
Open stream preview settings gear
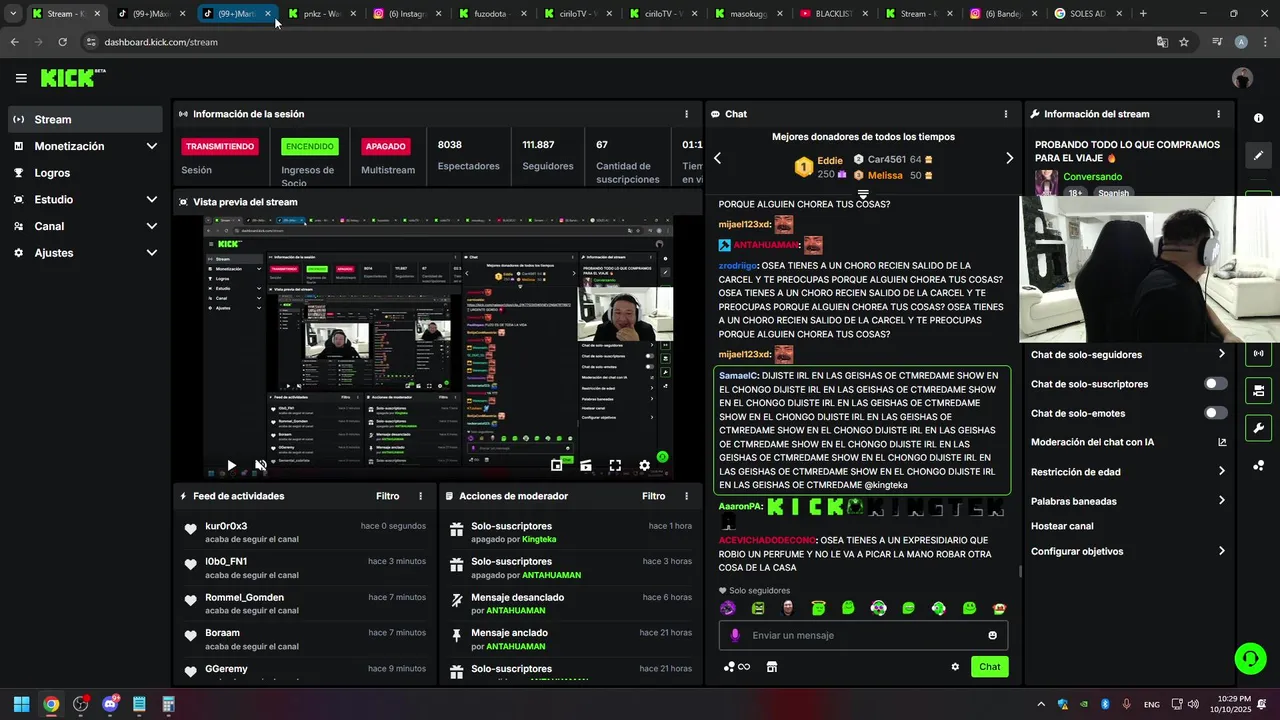(x=644, y=465)
